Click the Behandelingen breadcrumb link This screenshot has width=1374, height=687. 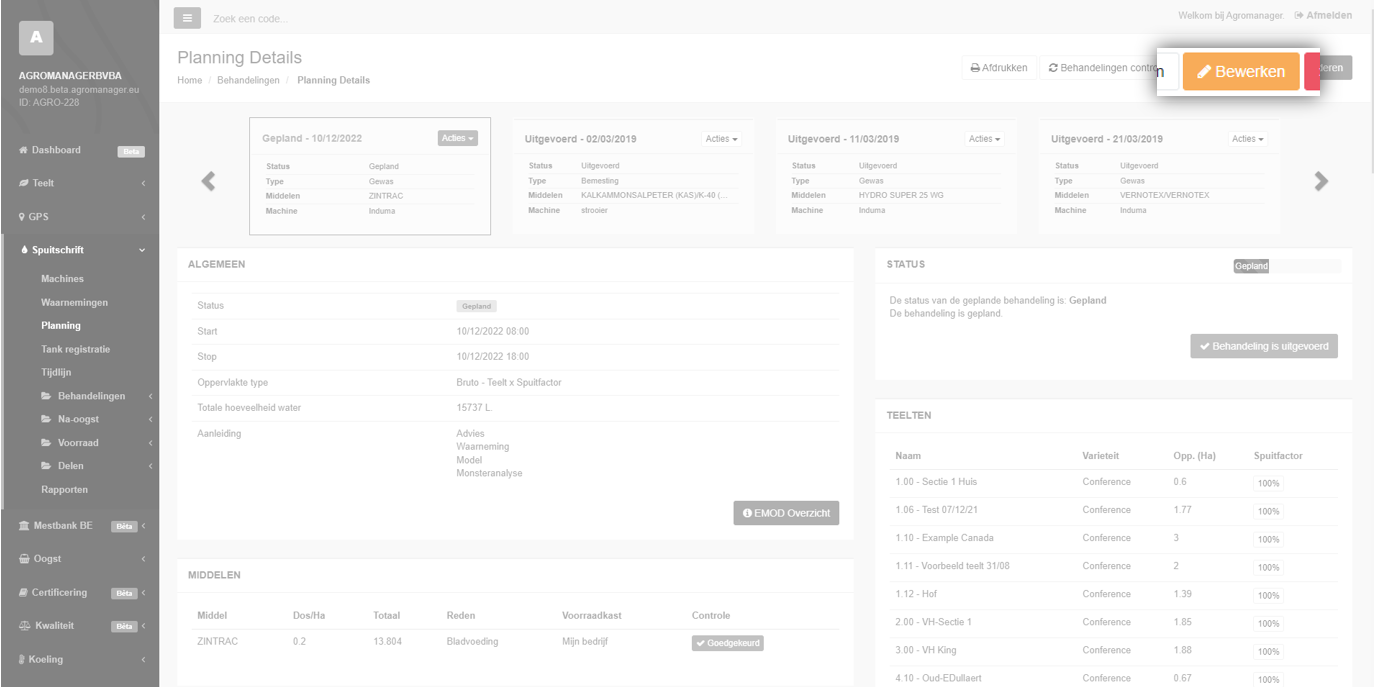(249, 80)
